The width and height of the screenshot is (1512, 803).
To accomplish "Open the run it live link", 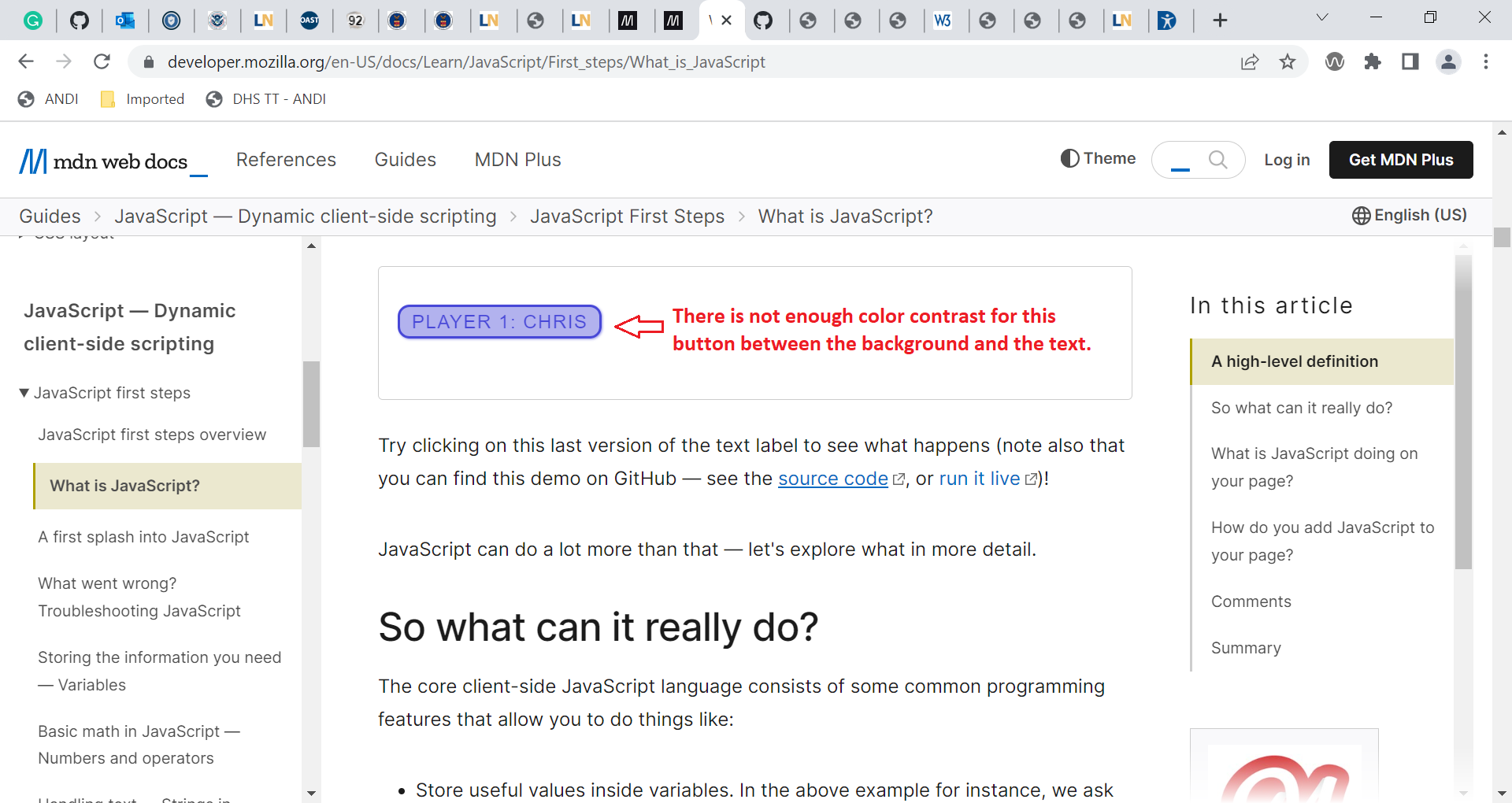I will pos(979,479).
